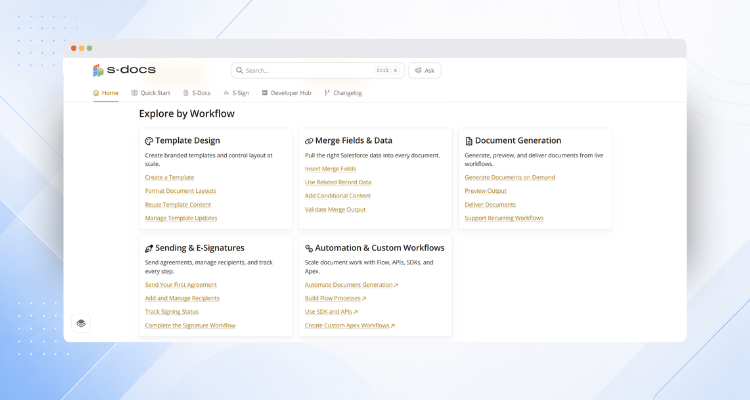Click the Quick Start book icon
The image size is (750, 400).
pos(134,93)
